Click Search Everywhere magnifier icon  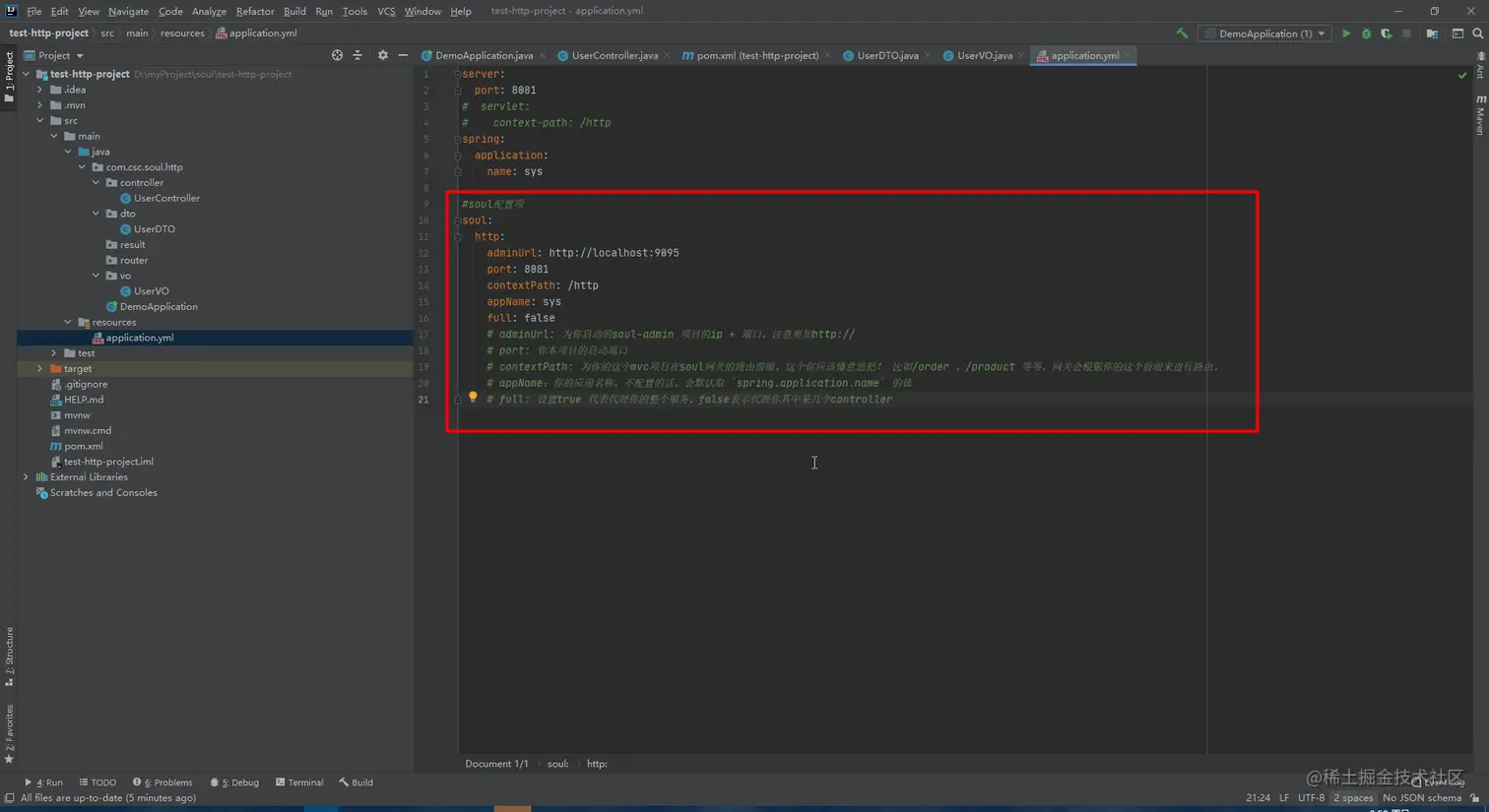(1478, 33)
